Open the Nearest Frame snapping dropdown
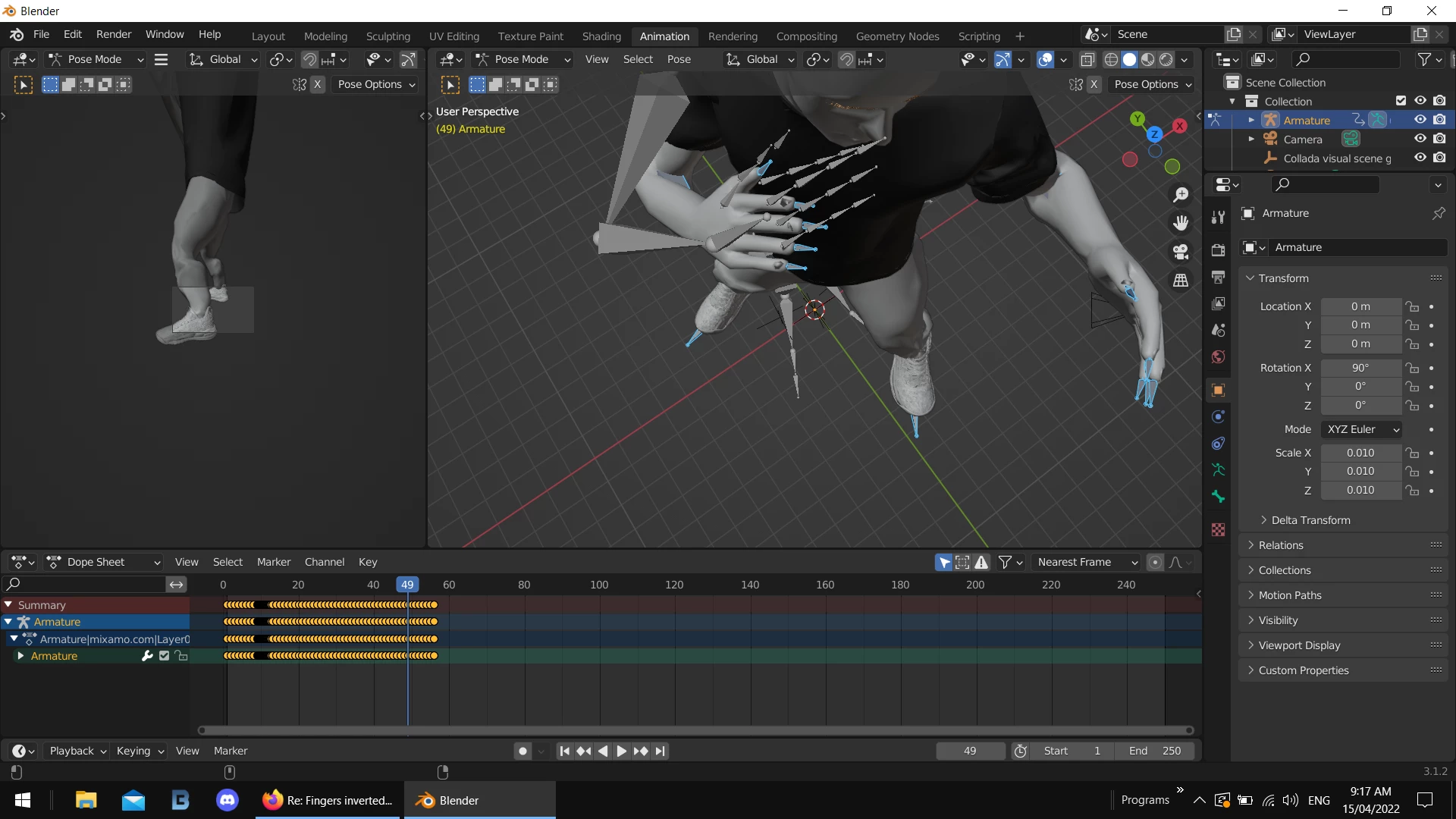1456x819 pixels. tap(1086, 562)
